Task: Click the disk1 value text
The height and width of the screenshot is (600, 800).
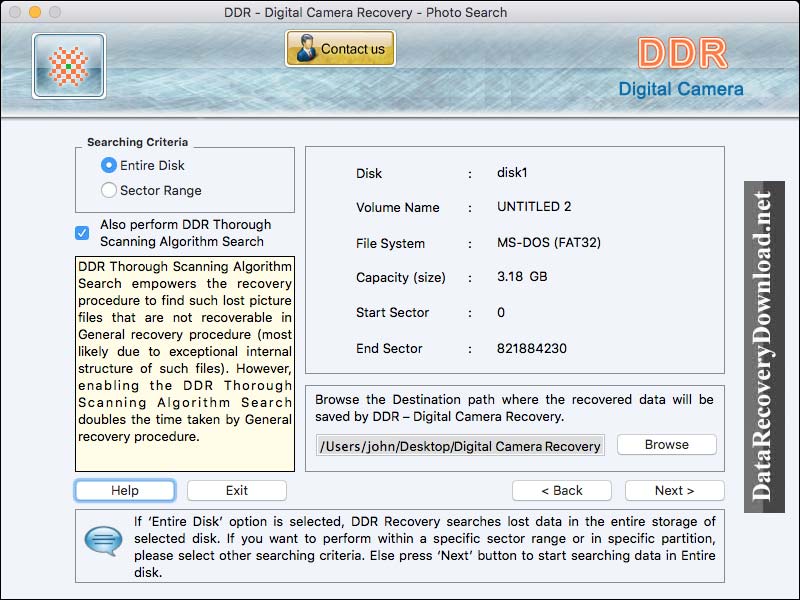Action: [512, 172]
